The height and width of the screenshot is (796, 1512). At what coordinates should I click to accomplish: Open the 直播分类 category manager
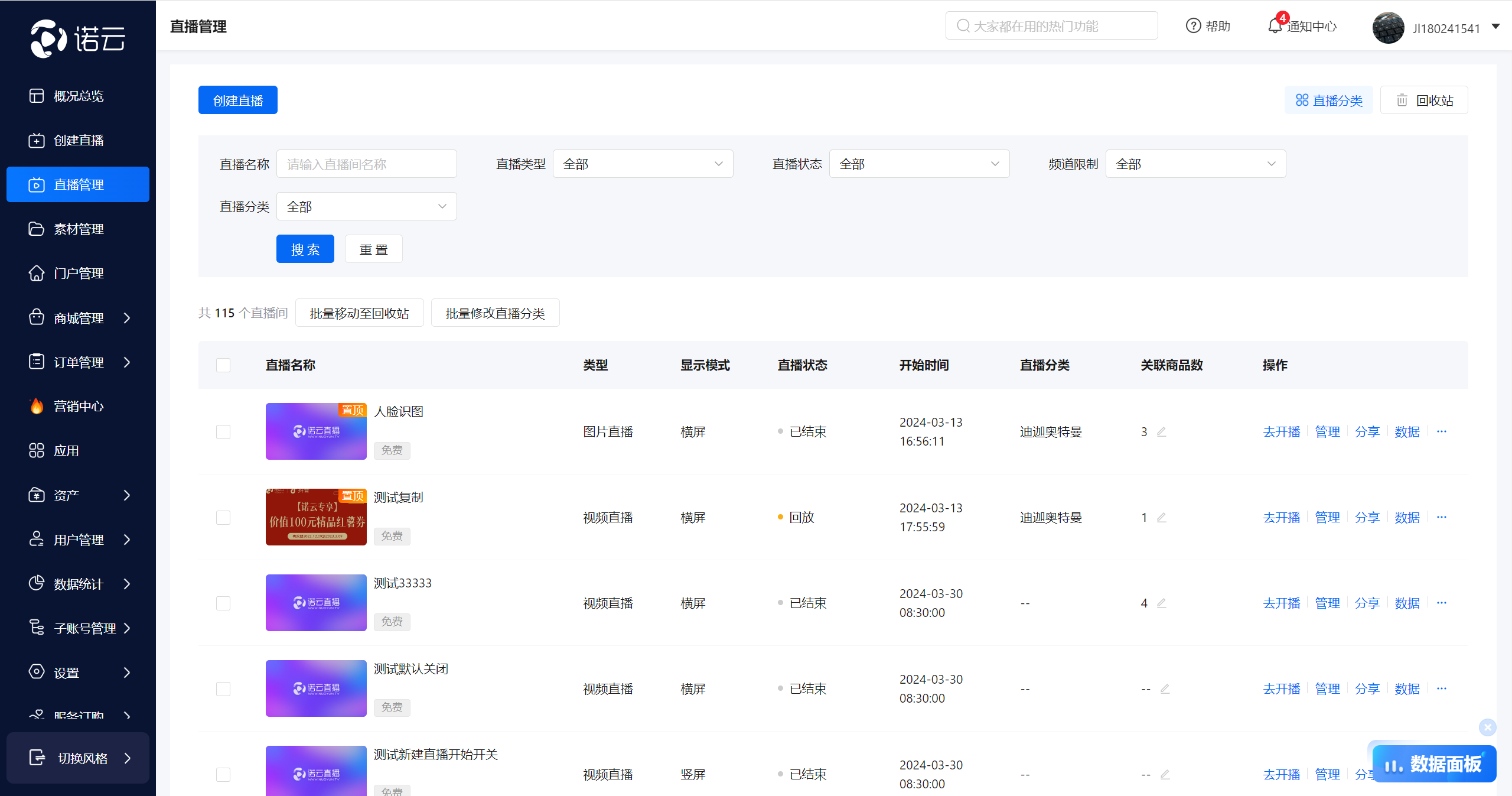point(1329,100)
